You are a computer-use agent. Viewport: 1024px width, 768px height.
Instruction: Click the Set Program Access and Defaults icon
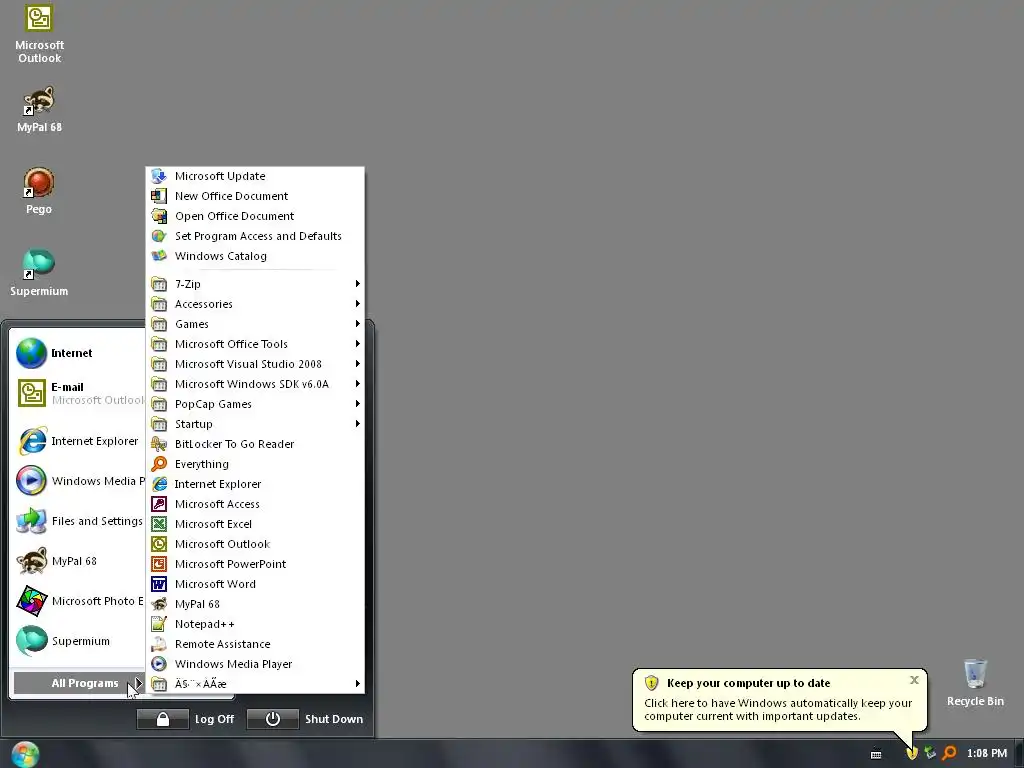click(x=159, y=236)
